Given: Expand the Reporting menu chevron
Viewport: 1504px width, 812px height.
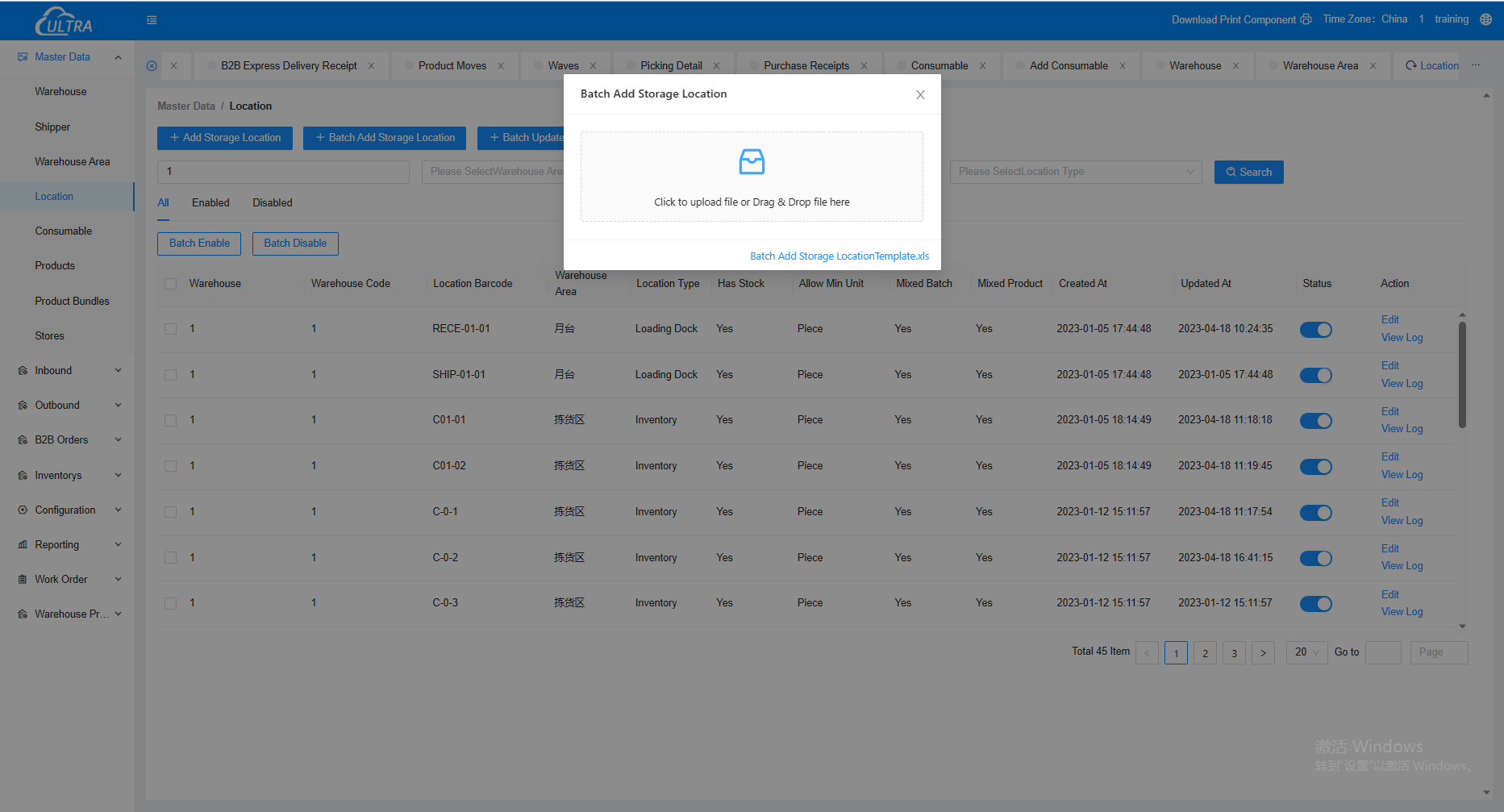Looking at the screenshot, I should (x=118, y=545).
